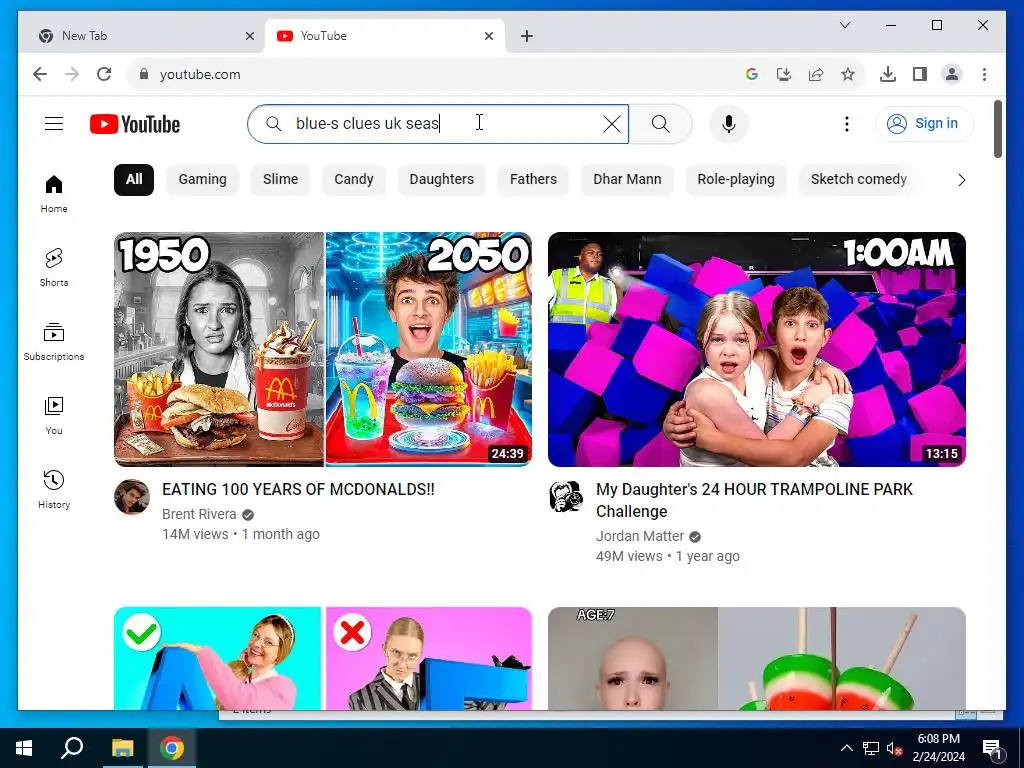Reload the YouTube page
Image resolution: width=1024 pixels, height=768 pixels.
[104, 74]
